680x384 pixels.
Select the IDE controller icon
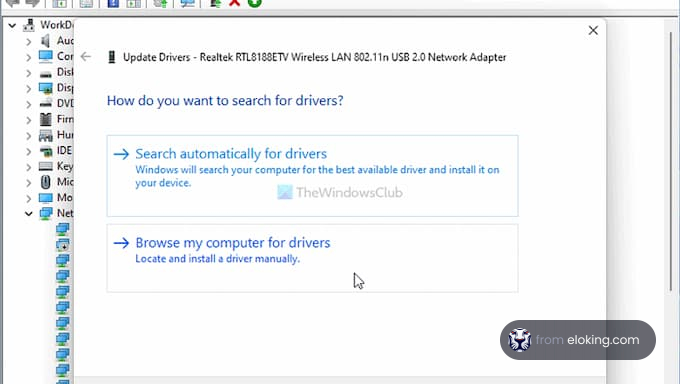point(45,151)
